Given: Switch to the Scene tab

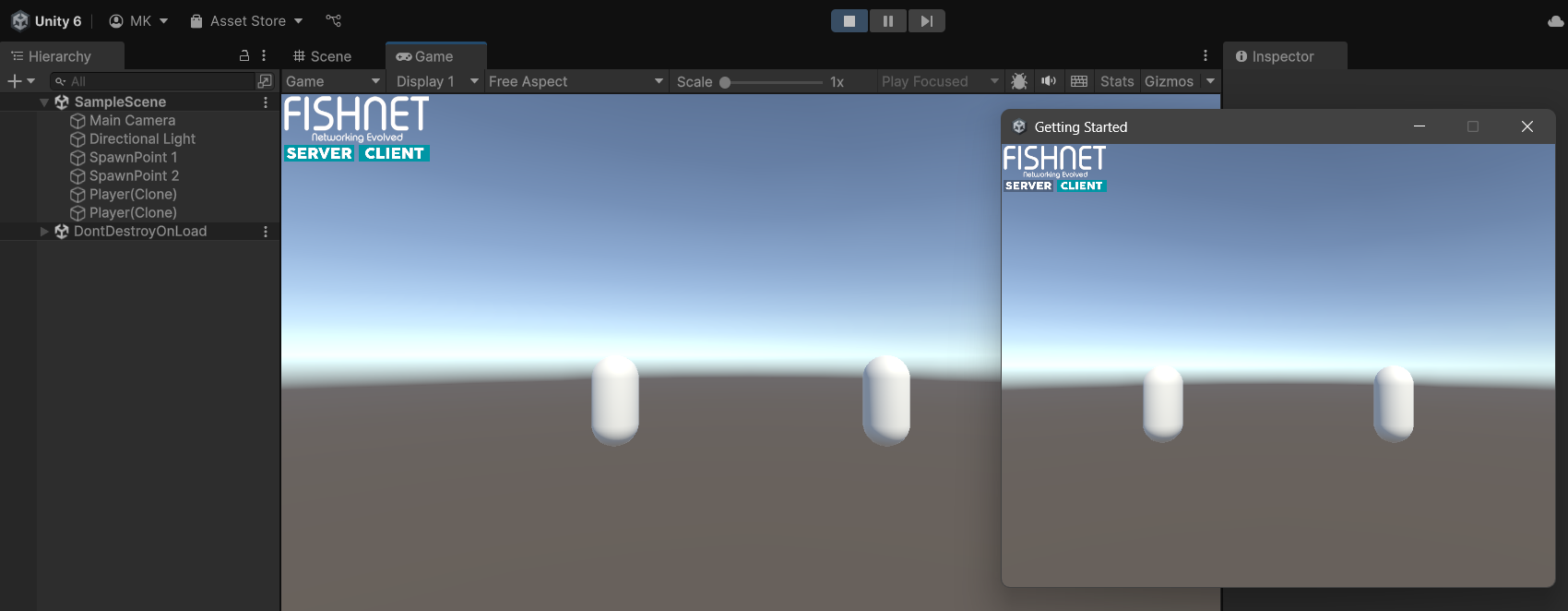Looking at the screenshot, I should coord(322,56).
